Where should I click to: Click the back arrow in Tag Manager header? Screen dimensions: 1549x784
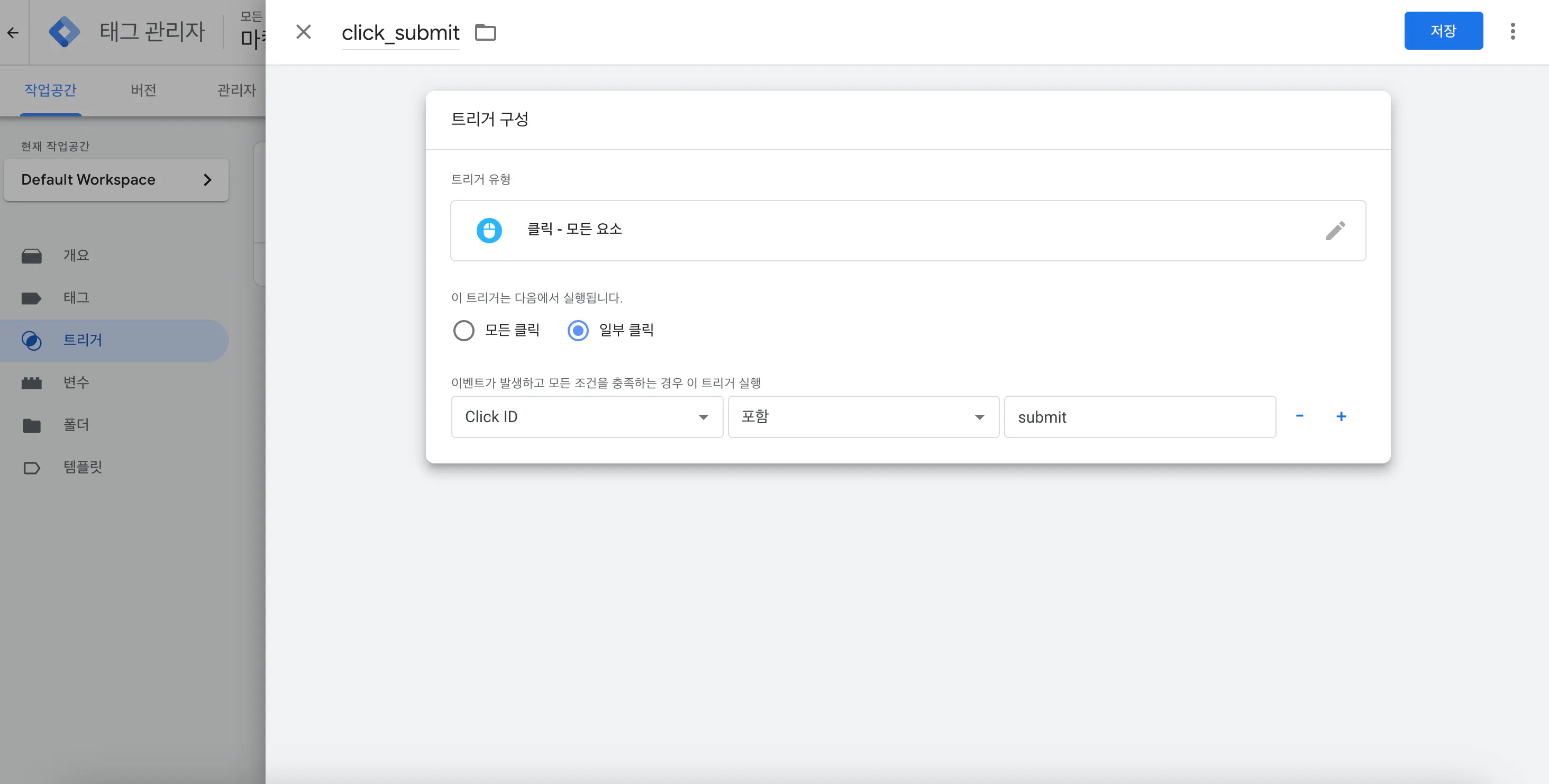(x=13, y=32)
